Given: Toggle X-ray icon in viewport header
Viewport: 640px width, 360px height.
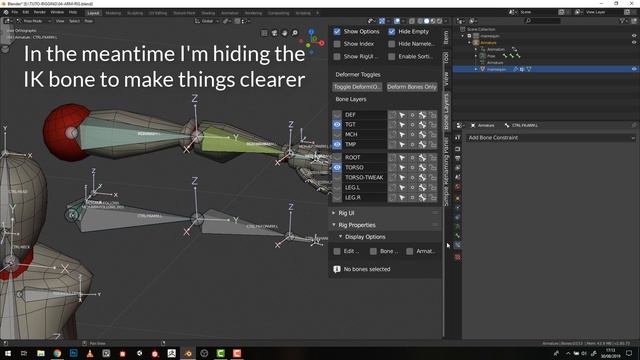Looking at the screenshot, I should point(412,21).
